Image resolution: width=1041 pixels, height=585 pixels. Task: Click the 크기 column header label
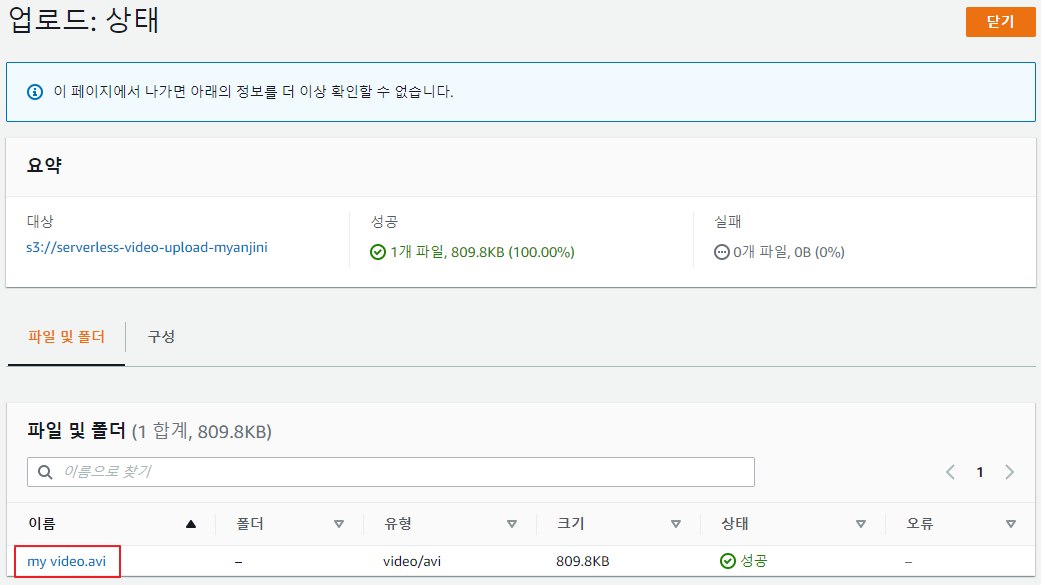tap(570, 524)
